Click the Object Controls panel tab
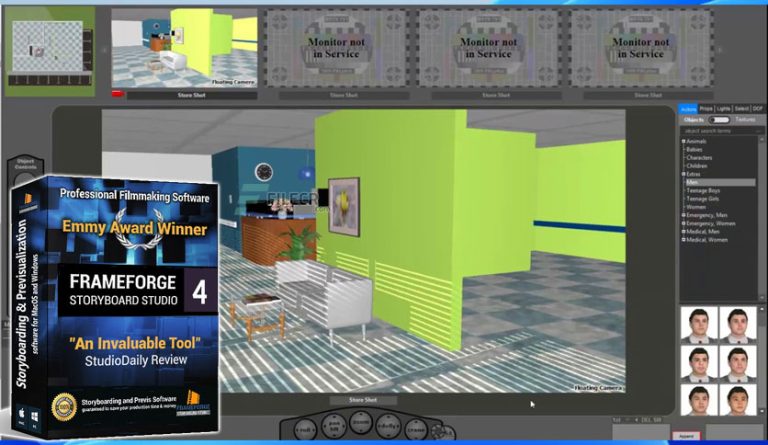Screen dimensions: 768x445 click(x=25, y=164)
